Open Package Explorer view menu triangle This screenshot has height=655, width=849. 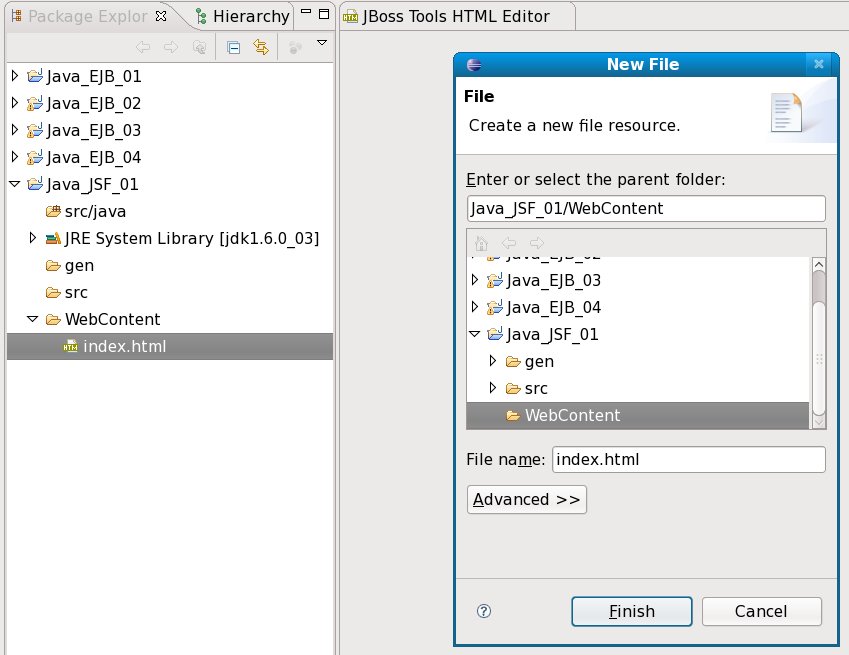click(x=321, y=43)
